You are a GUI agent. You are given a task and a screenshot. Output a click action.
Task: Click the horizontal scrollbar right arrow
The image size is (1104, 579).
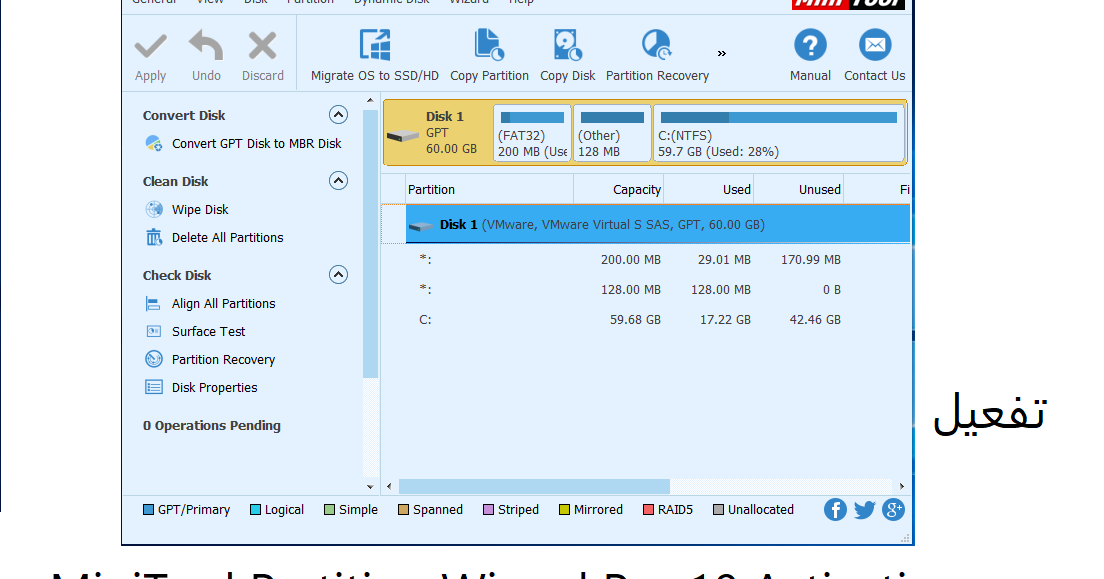pyautogui.click(x=902, y=486)
